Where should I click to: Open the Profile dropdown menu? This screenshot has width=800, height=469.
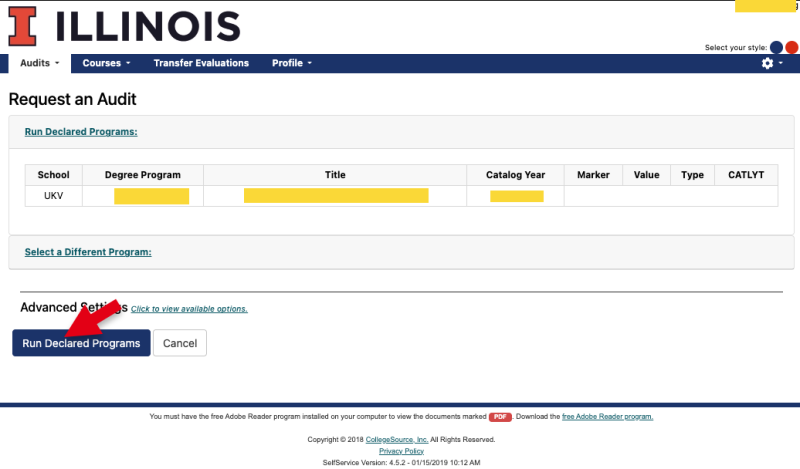(291, 63)
